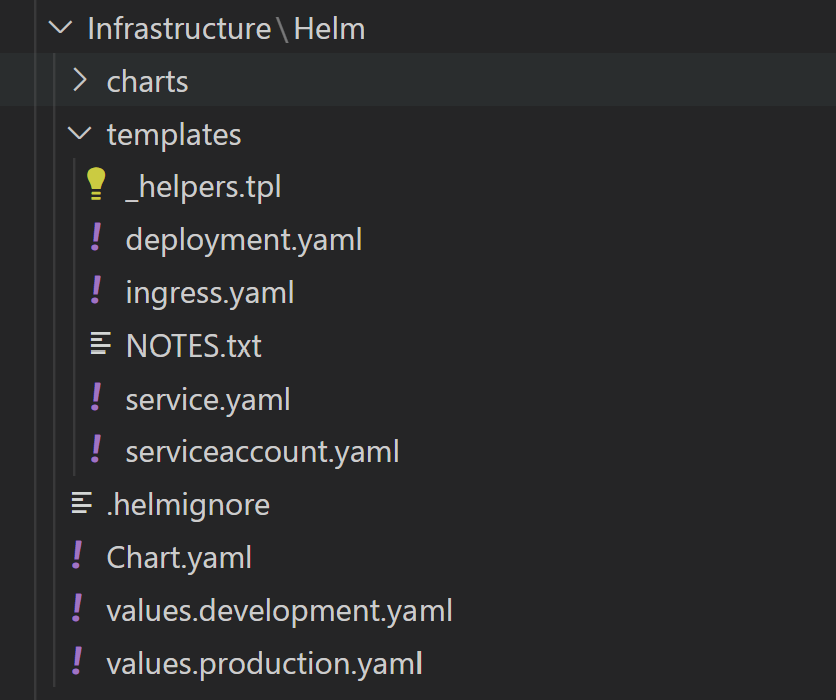Collapse the Infrastructure\Helm folder chevron
Image resolution: width=836 pixels, height=700 pixels.
pyautogui.click(x=62, y=28)
